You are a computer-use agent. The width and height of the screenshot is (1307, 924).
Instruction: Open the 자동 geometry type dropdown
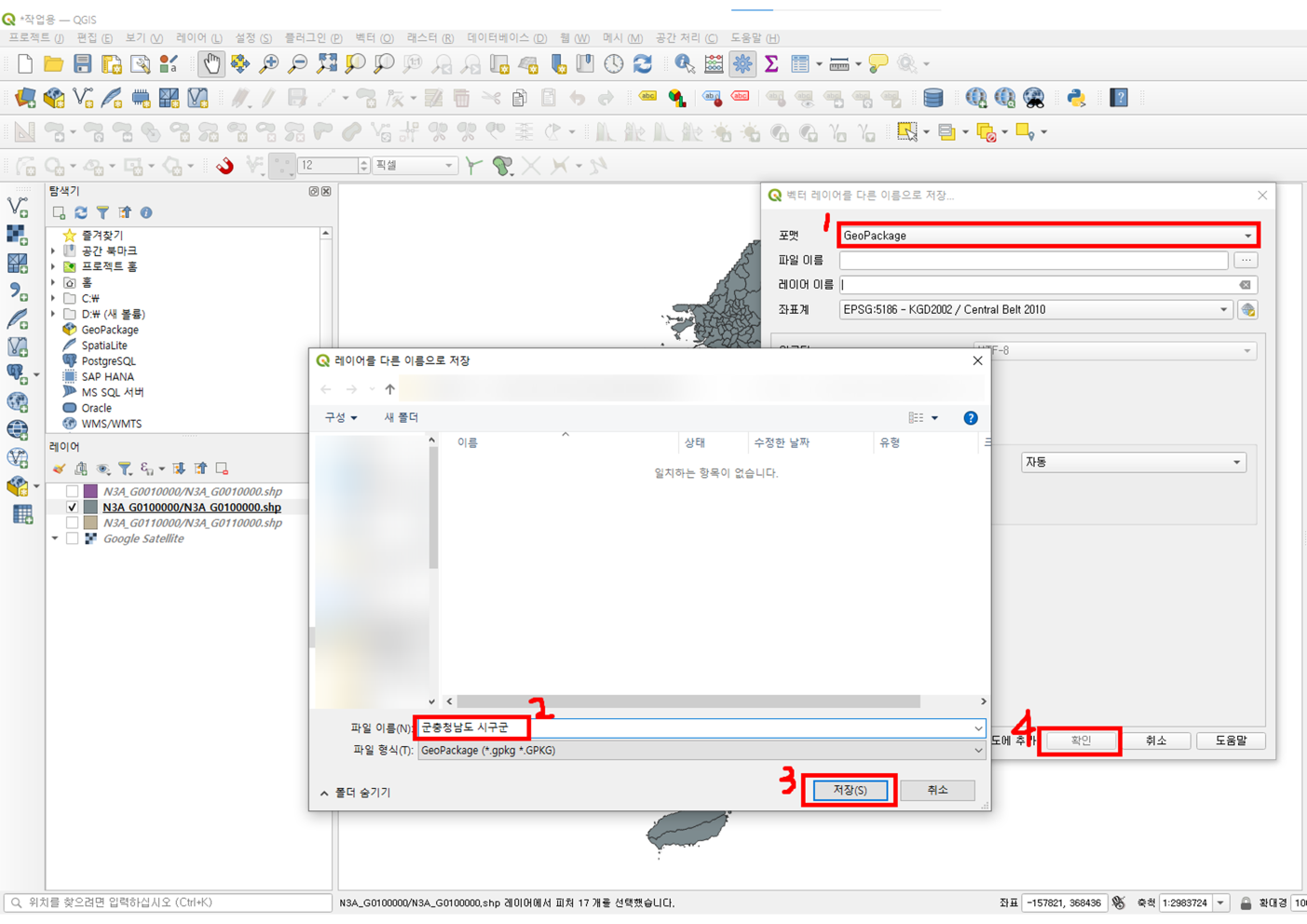click(1133, 462)
